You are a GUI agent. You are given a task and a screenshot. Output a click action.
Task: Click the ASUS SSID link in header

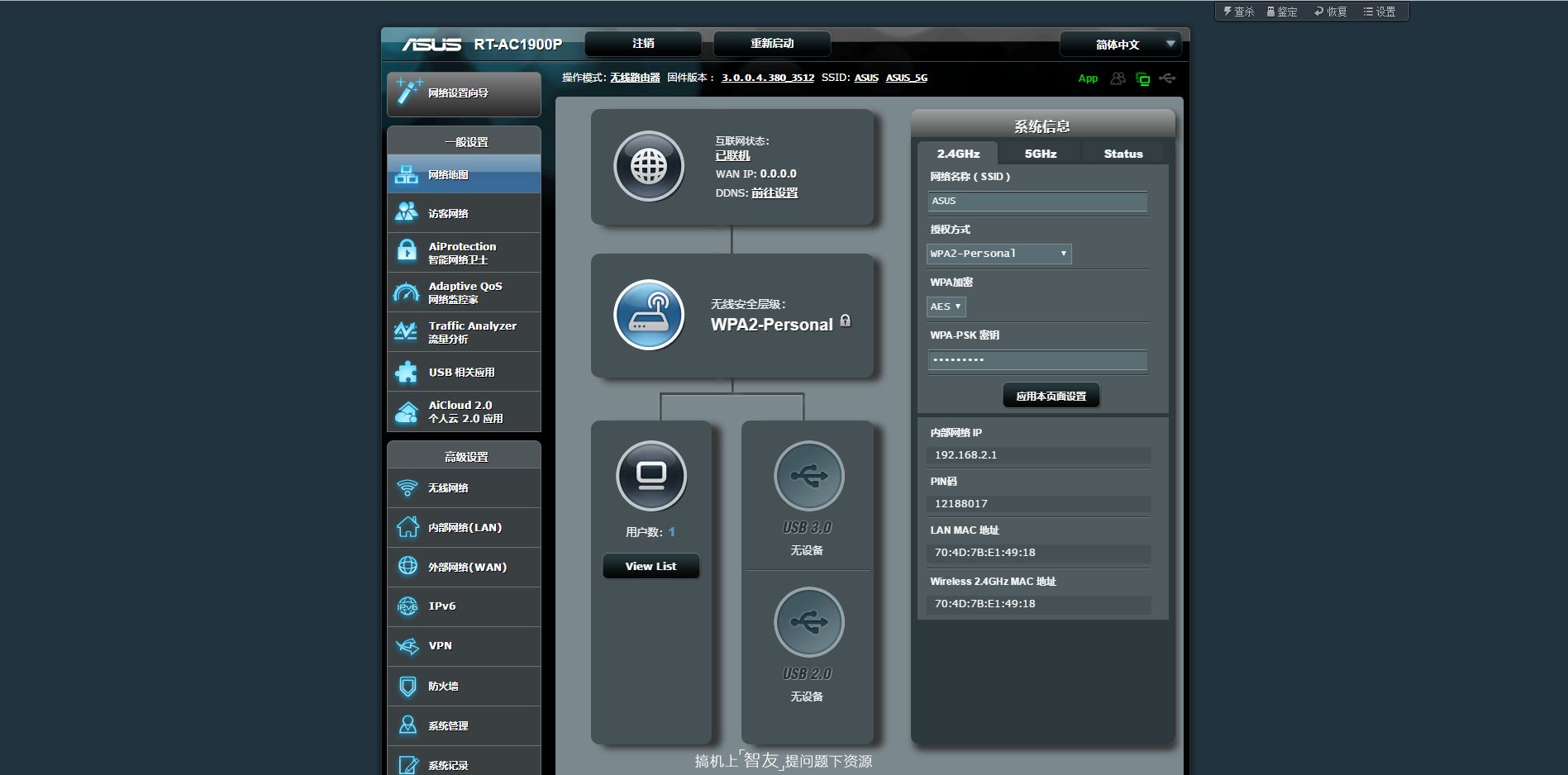click(866, 78)
